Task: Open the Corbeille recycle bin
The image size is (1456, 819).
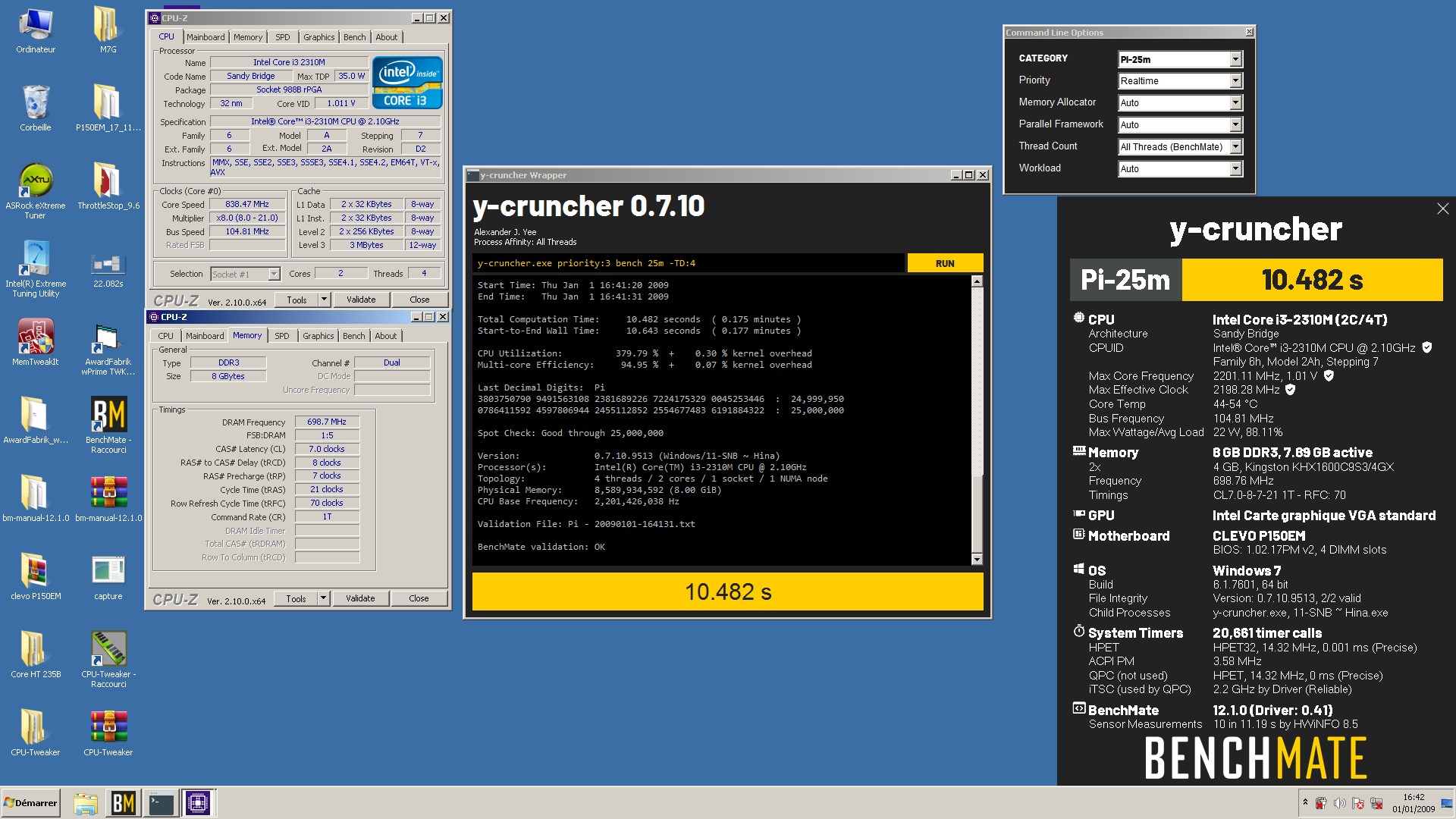Action: pyautogui.click(x=36, y=108)
